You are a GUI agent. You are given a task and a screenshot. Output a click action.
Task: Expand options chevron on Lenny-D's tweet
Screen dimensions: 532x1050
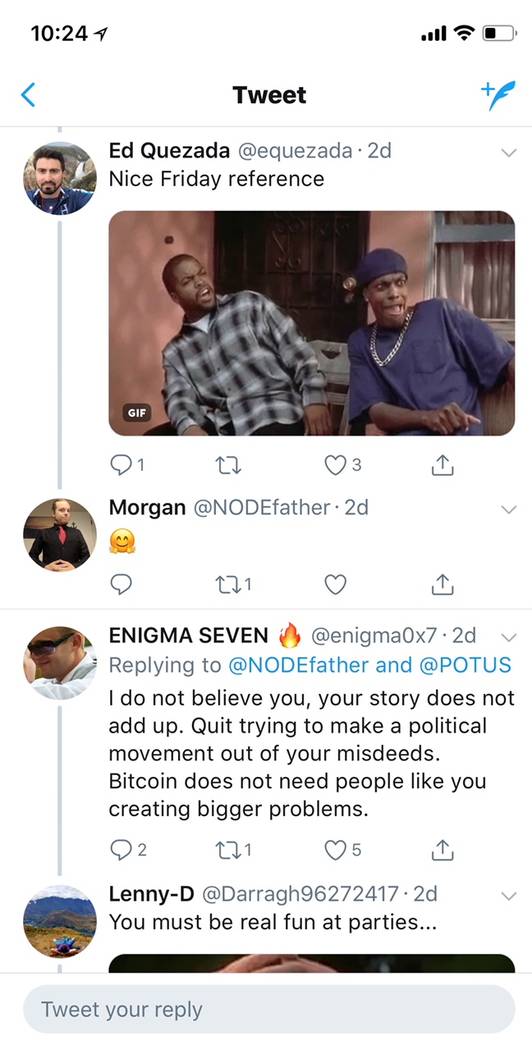coord(509,895)
